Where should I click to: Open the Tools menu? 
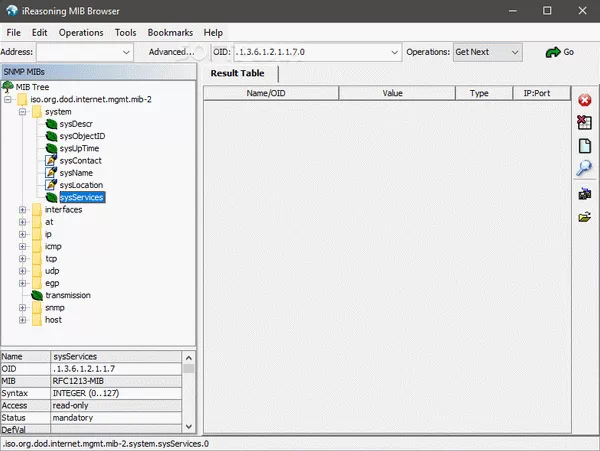(x=125, y=32)
